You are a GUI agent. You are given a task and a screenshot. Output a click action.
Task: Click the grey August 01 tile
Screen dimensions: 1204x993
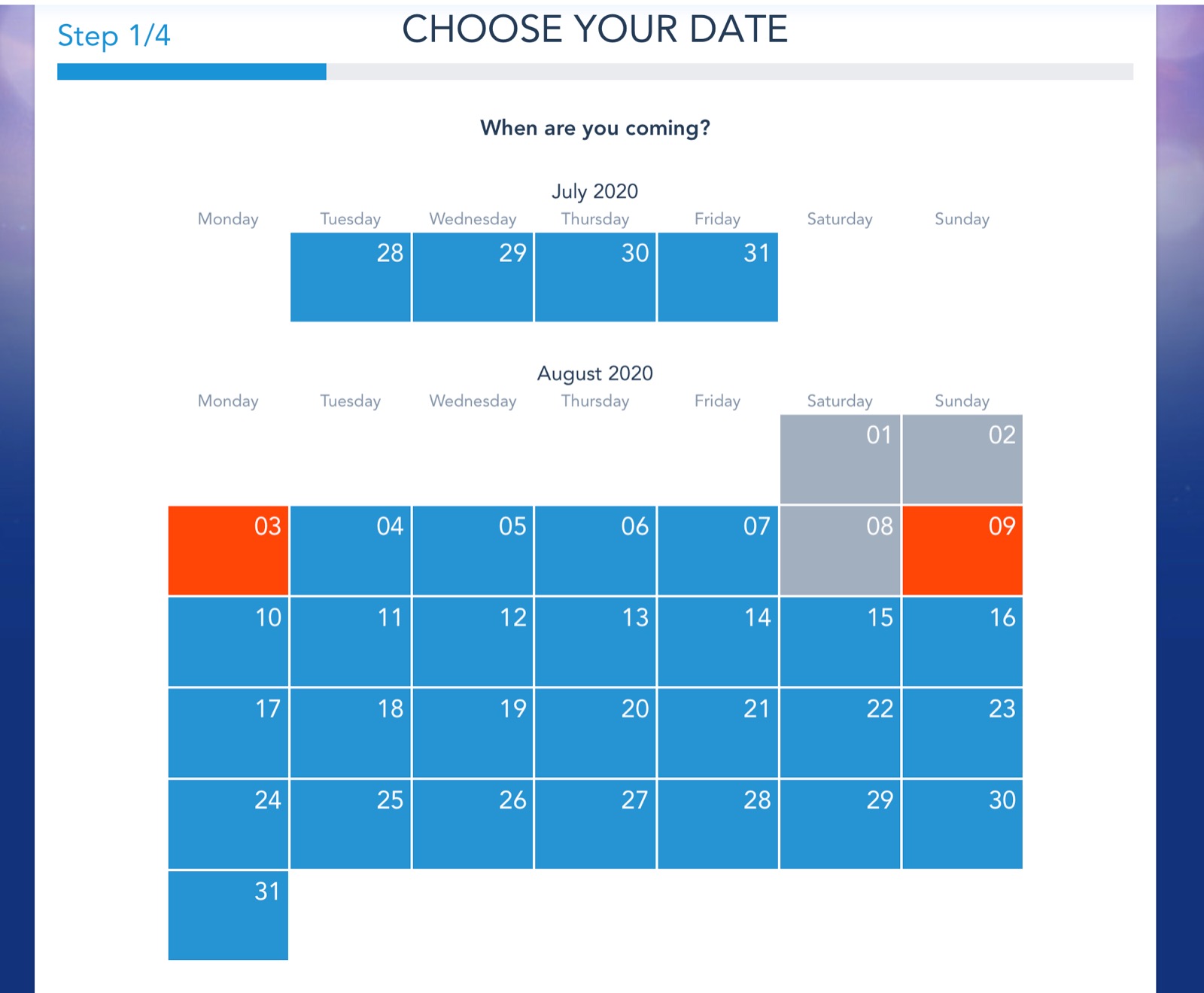(x=841, y=459)
